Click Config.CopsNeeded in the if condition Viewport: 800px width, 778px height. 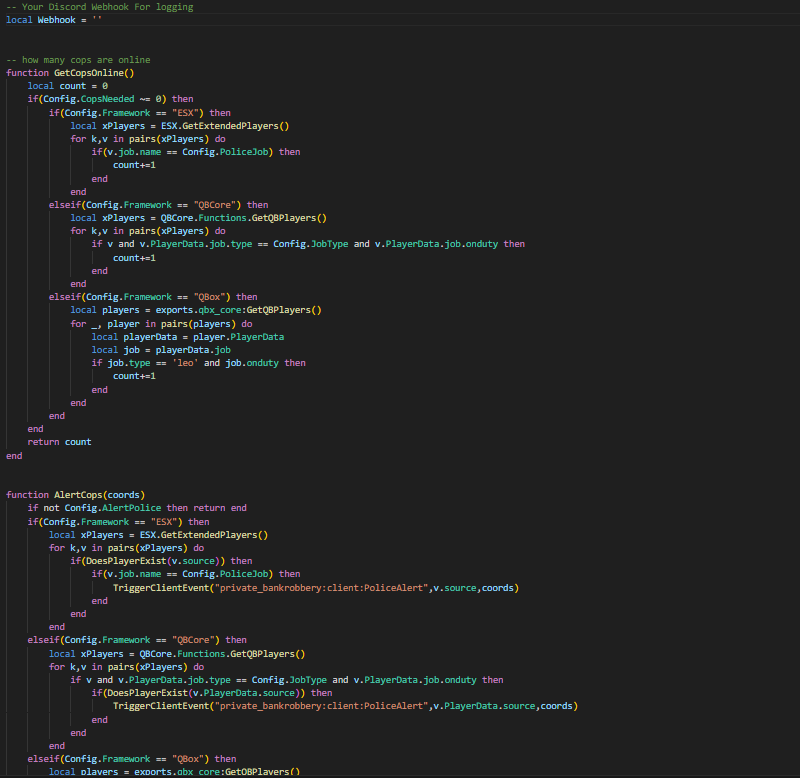pyautogui.click(x=89, y=99)
